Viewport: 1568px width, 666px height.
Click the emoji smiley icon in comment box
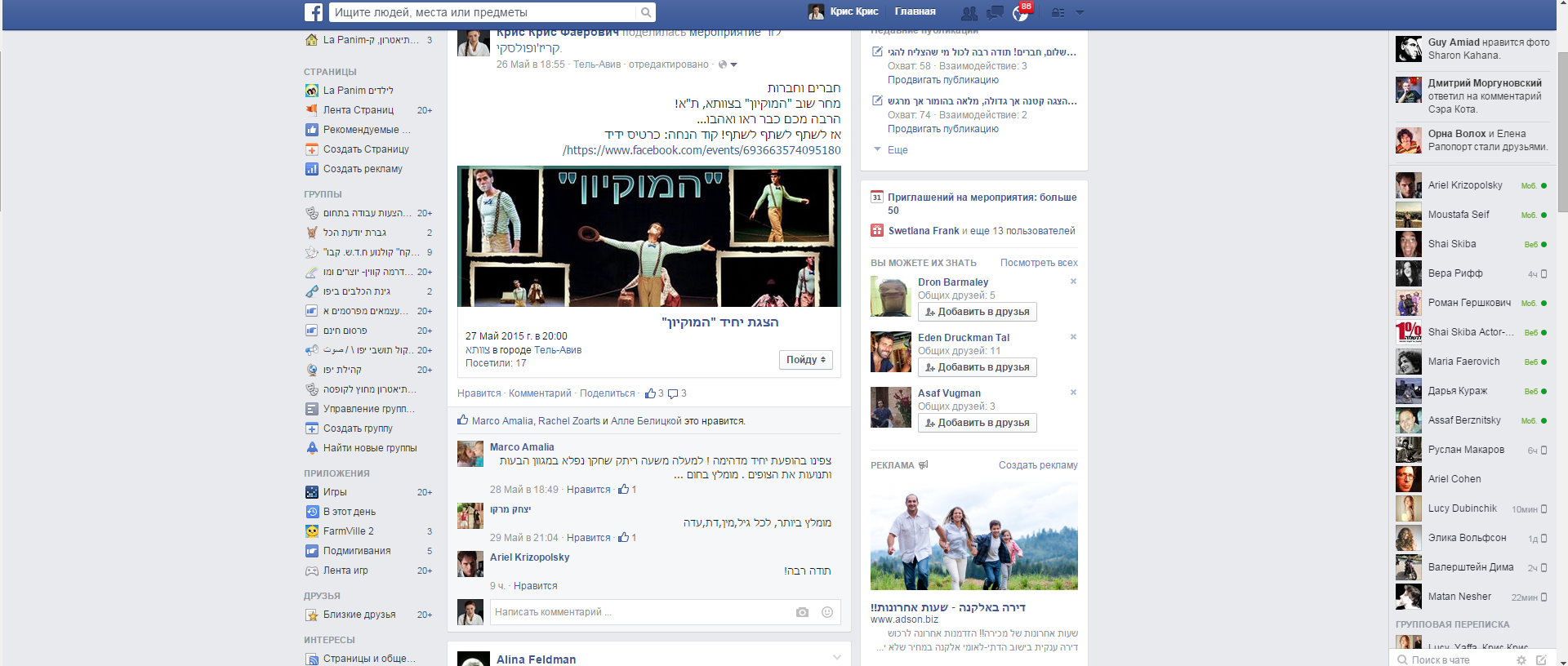tap(827, 612)
